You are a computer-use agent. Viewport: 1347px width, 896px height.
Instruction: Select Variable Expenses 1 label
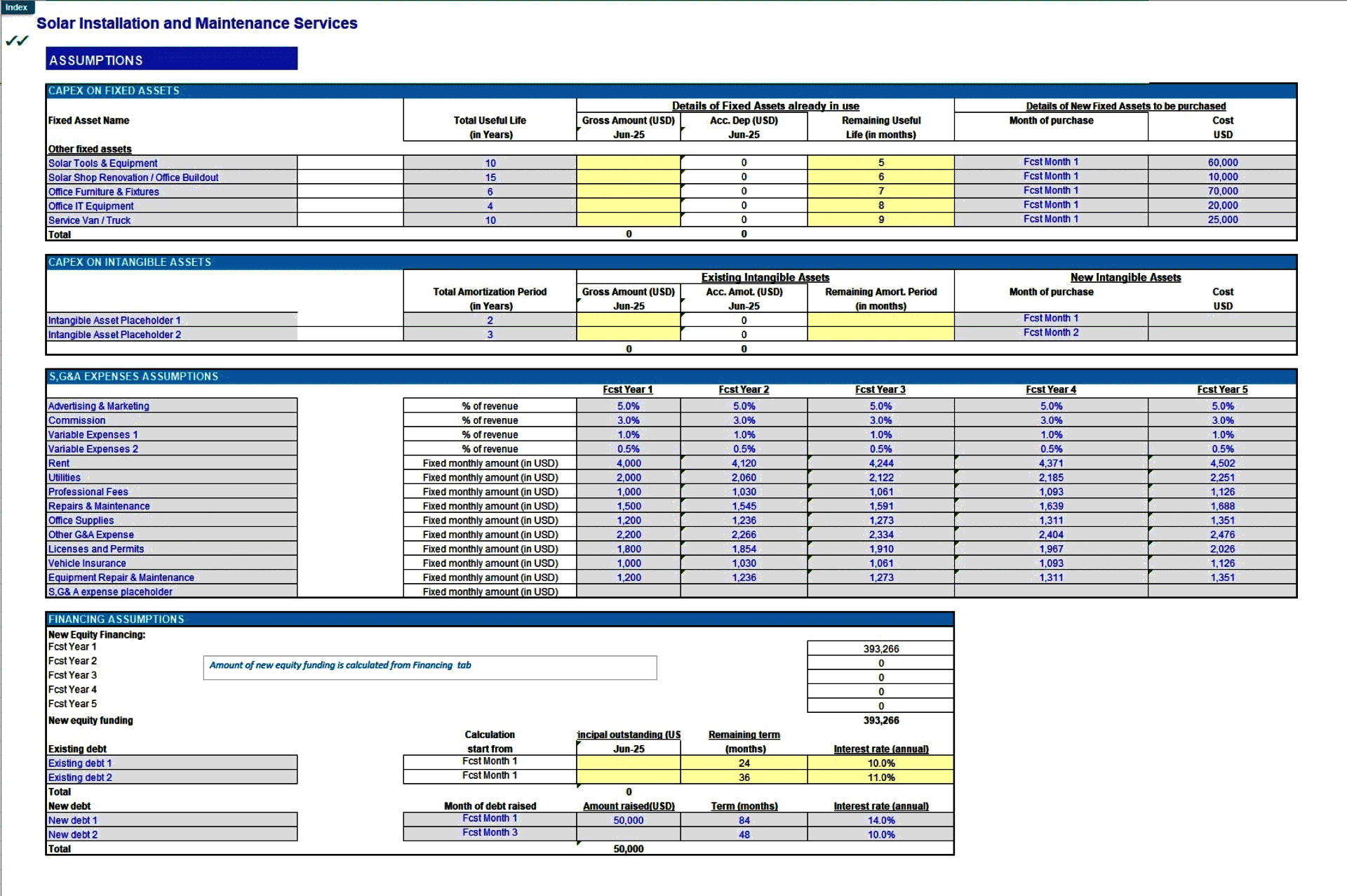click(x=172, y=434)
